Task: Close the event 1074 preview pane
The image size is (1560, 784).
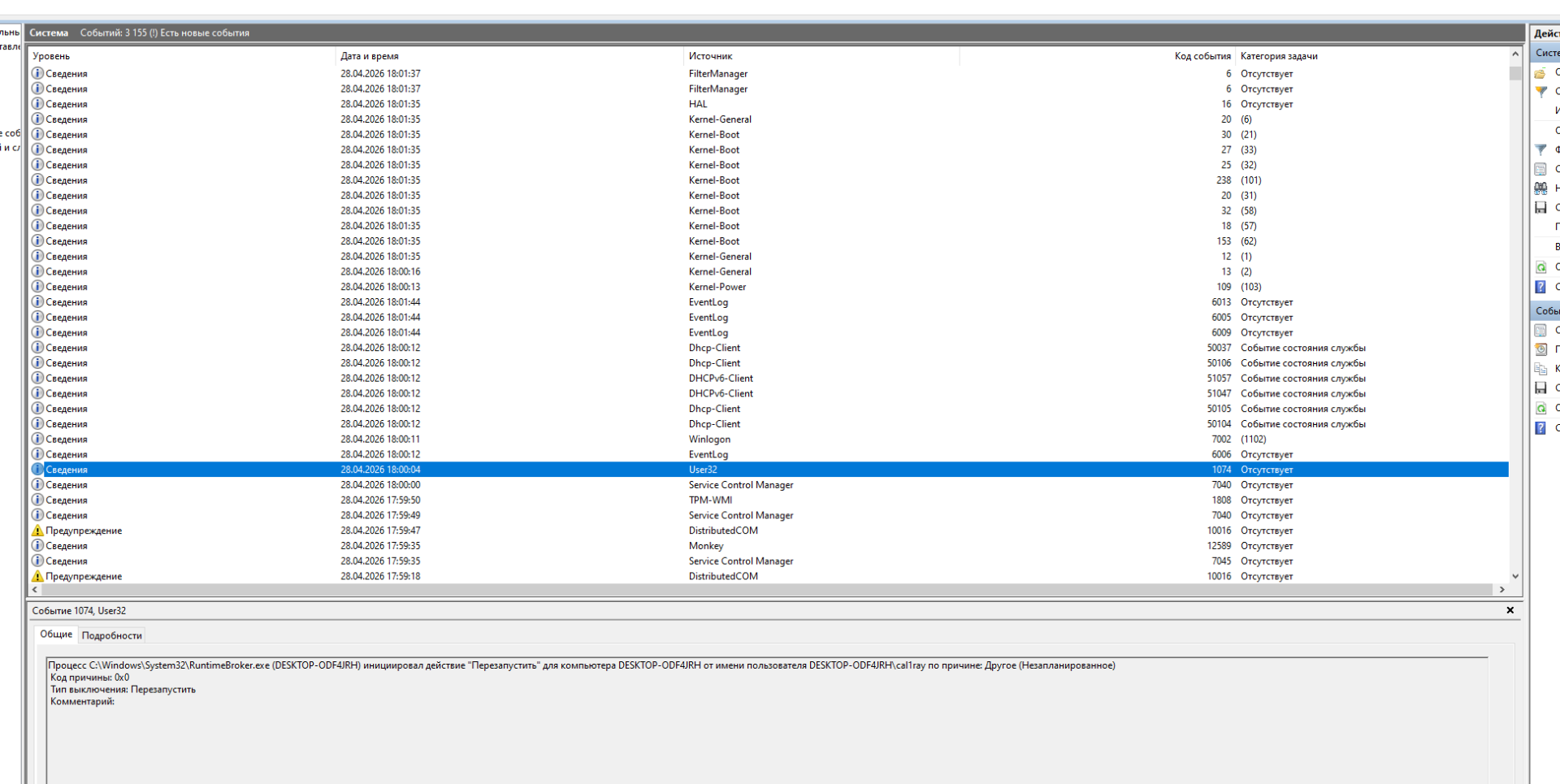Action: click(1510, 610)
